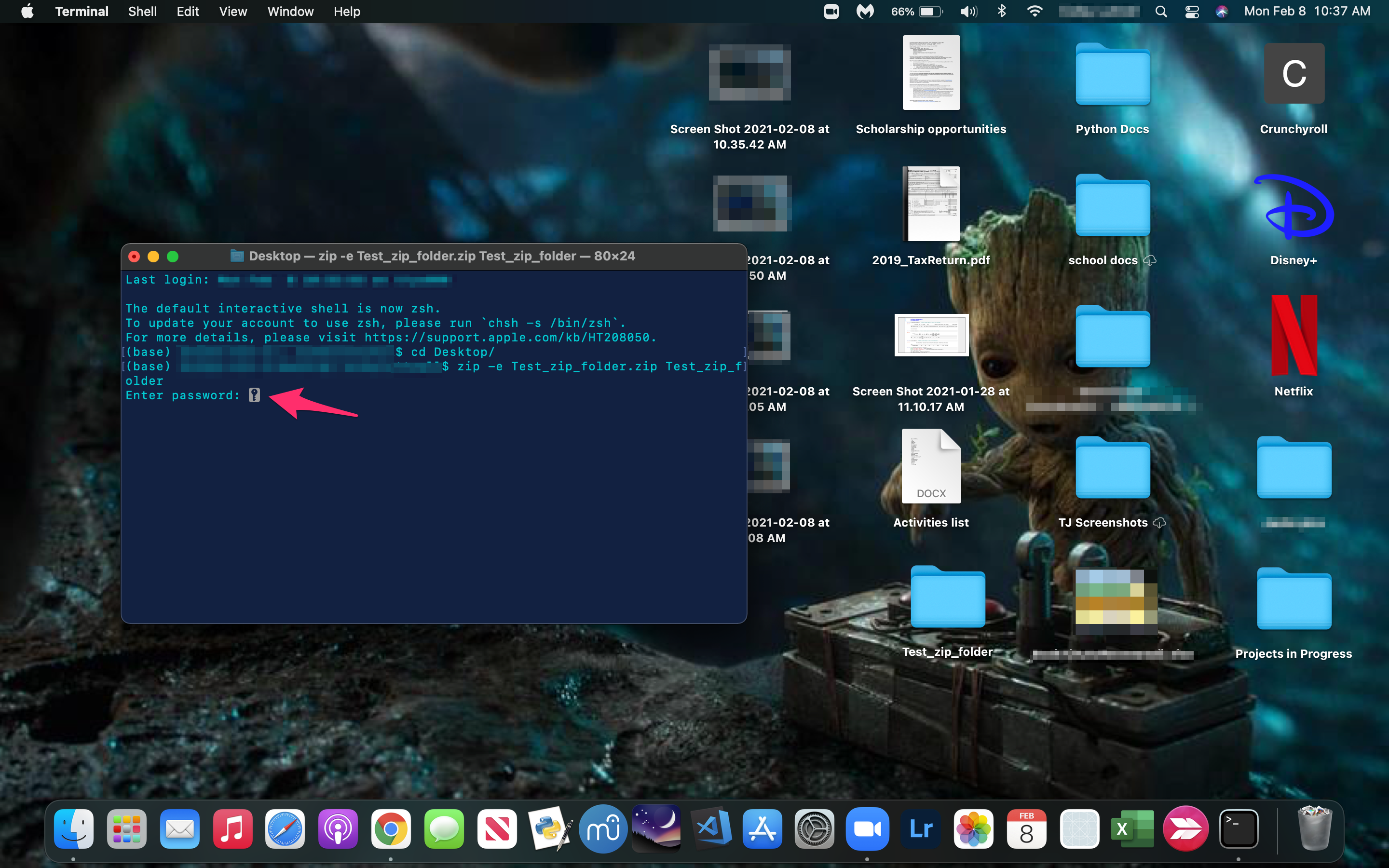Click the WiFi status icon in menu bar
This screenshot has height=868, width=1389.
[x=1033, y=12]
